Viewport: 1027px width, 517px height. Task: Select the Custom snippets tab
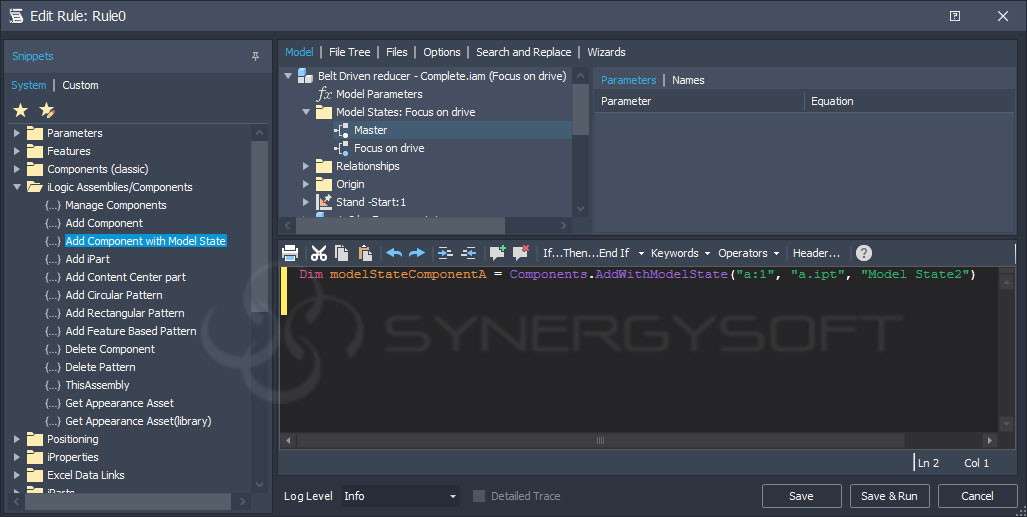tap(81, 85)
